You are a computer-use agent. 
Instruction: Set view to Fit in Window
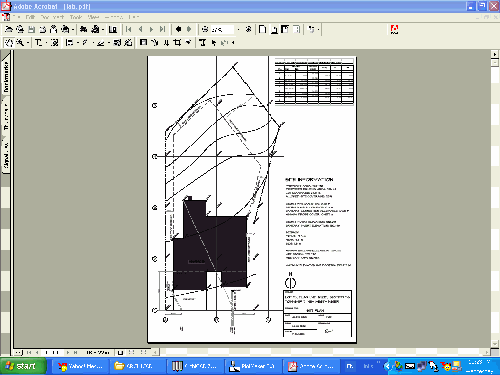[x=274, y=30]
